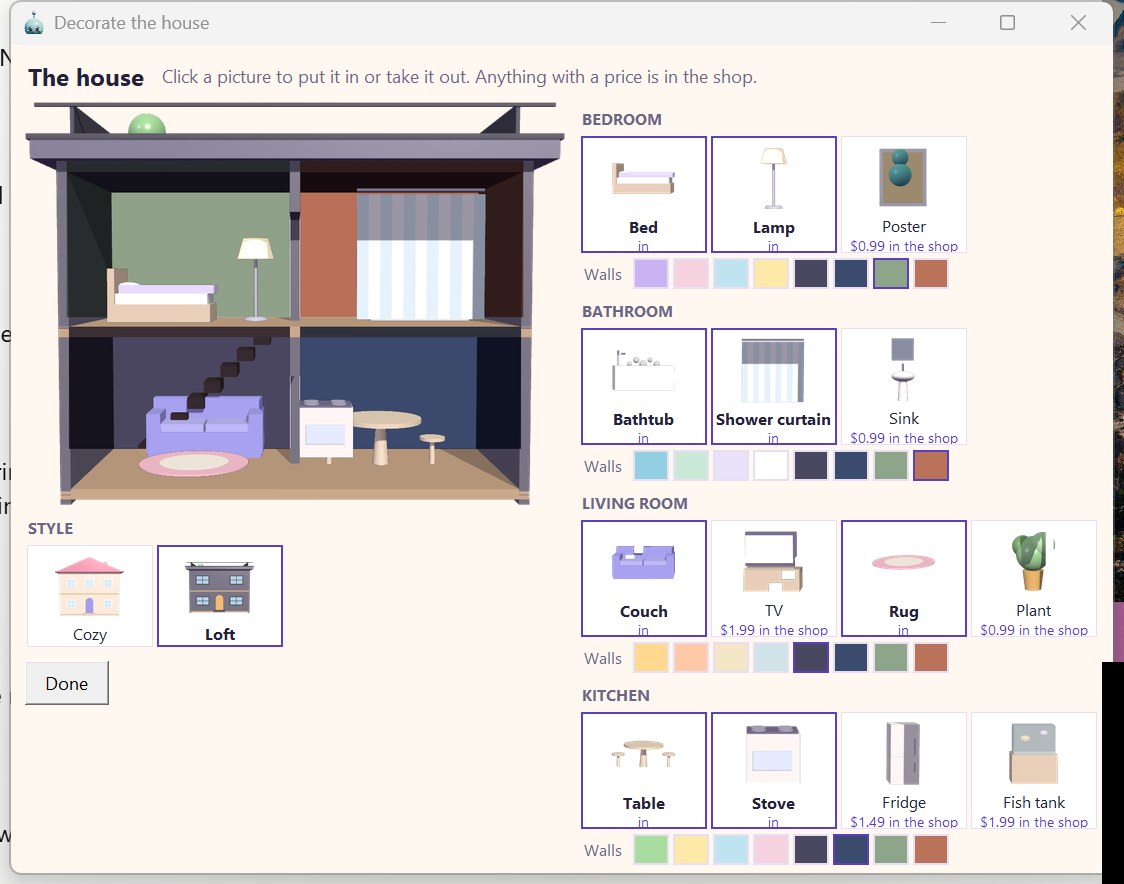The width and height of the screenshot is (1124, 884).
Task: Toggle the Lamp item card
Action: click(x=773, y=194)
